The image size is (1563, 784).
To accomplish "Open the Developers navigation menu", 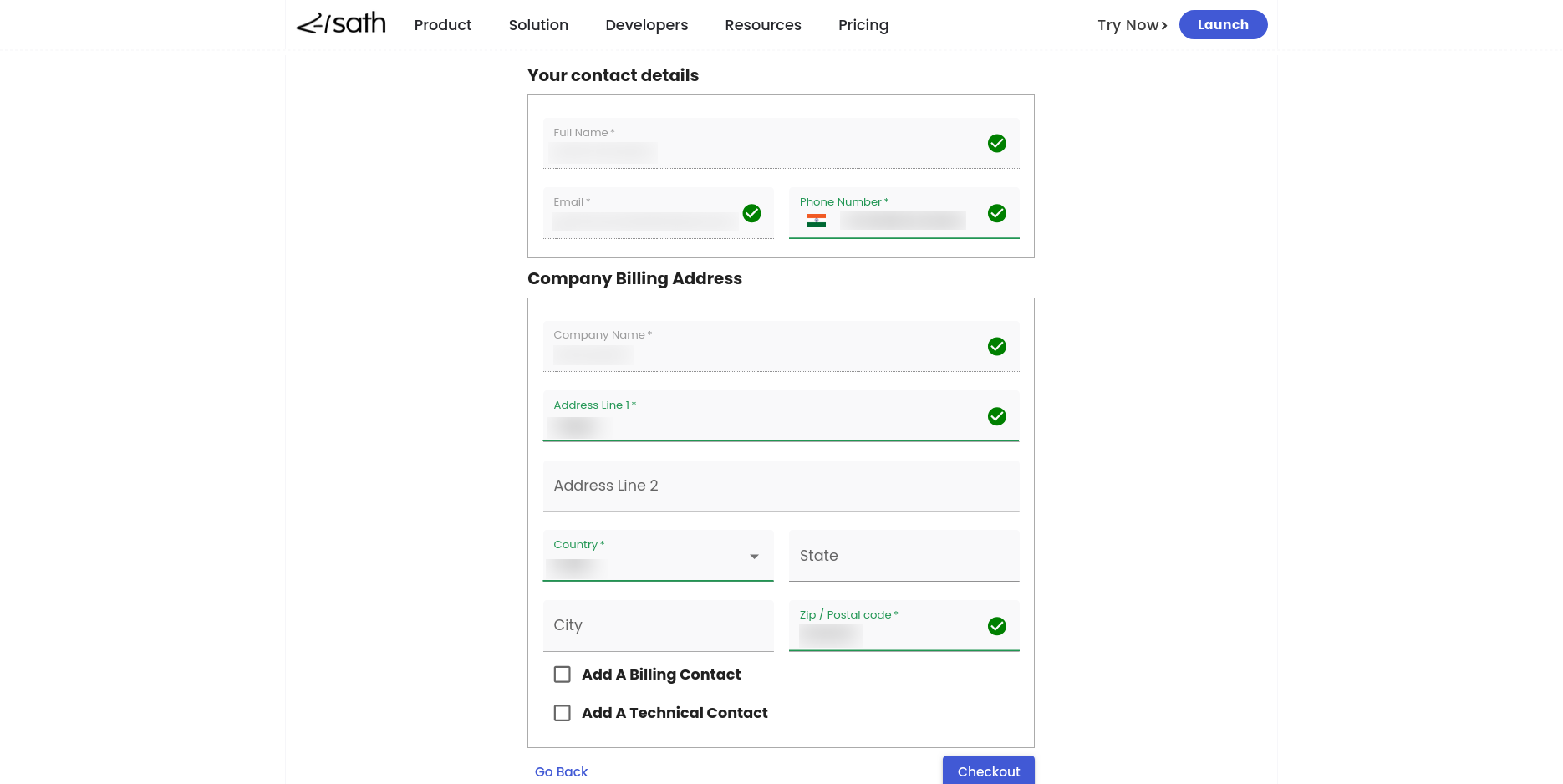I will pyautogui.click(x=646, y=25).
